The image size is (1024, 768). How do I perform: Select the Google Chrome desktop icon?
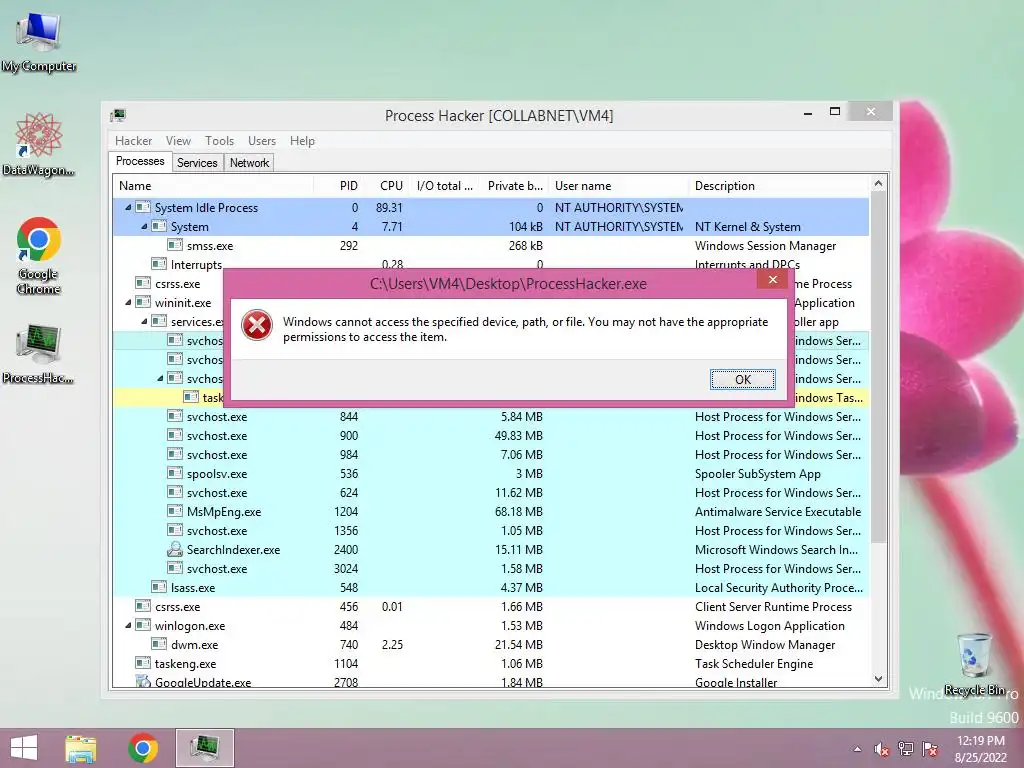click(x=39, y=255)
